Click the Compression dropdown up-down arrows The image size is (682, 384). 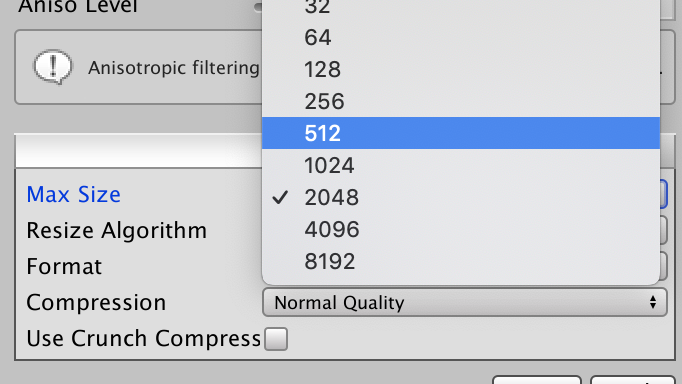652,302
